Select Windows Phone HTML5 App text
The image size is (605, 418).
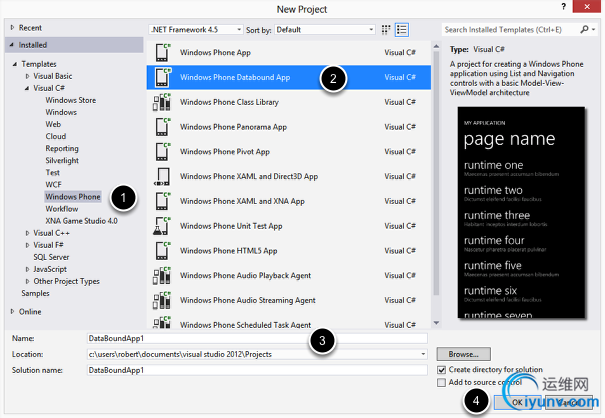[228, 251]
